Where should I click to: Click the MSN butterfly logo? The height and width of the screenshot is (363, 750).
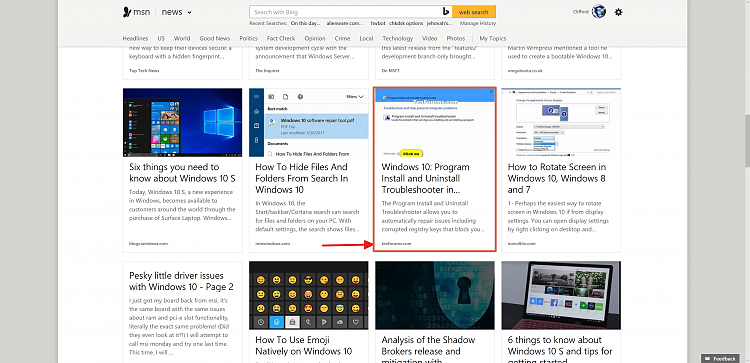(127, 12)
